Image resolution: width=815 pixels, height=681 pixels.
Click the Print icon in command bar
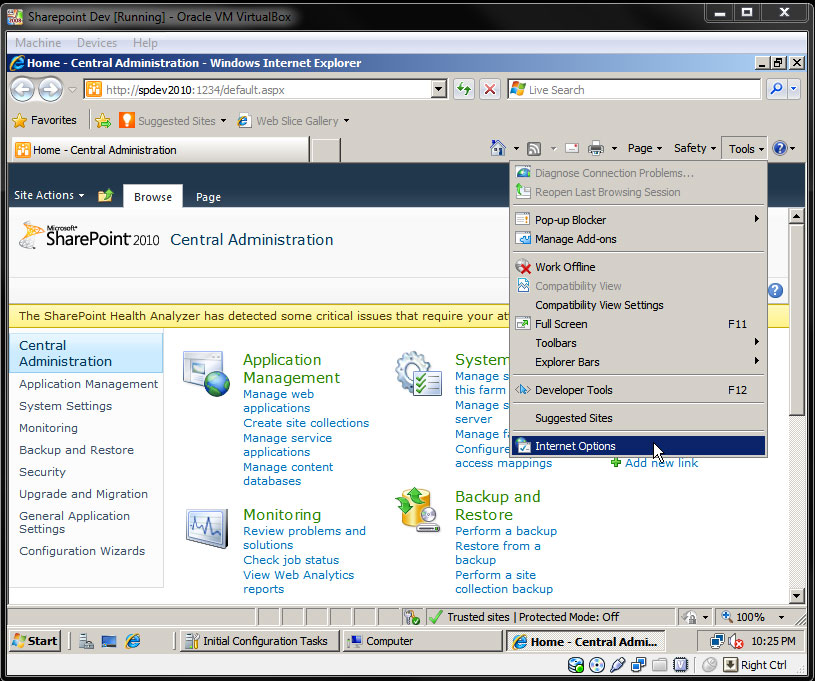[596, 149]
